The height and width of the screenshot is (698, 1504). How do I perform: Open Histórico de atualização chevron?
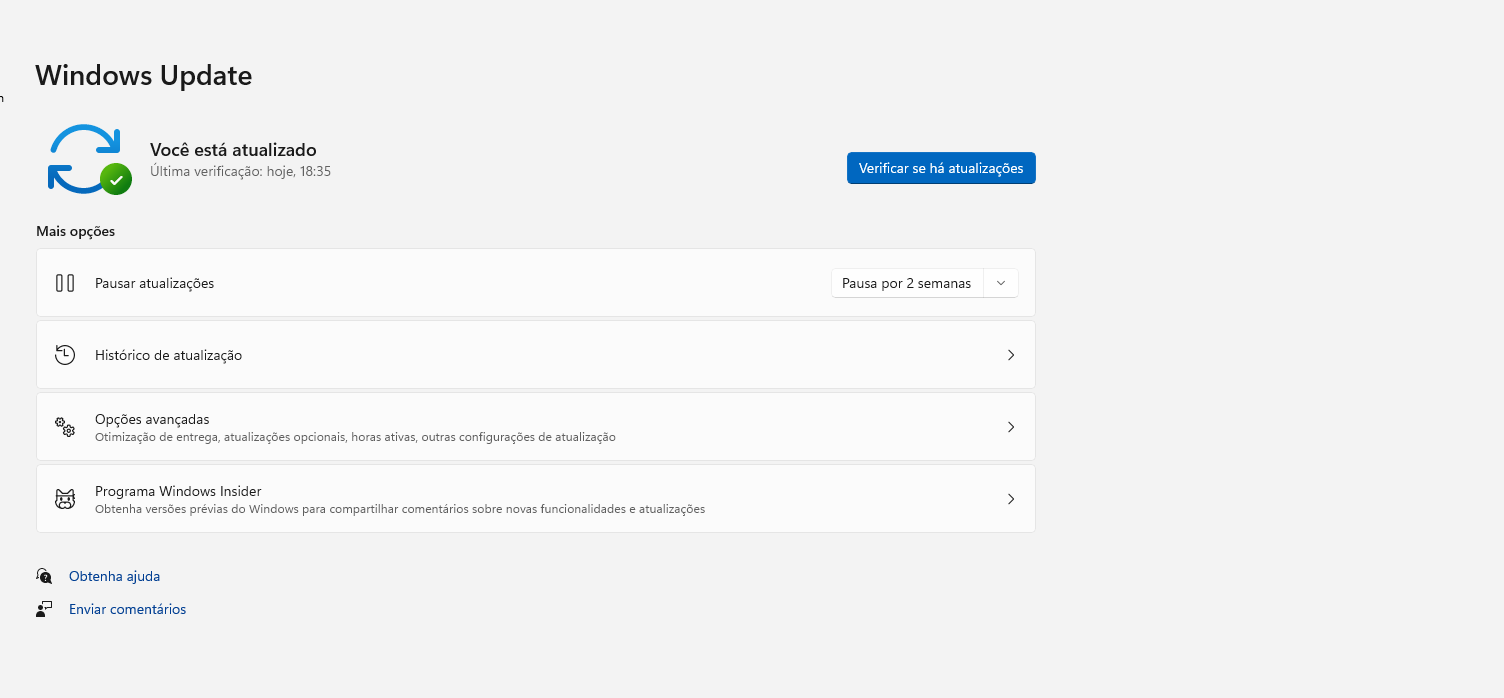pyautogui.click(x=1011, y=355)
